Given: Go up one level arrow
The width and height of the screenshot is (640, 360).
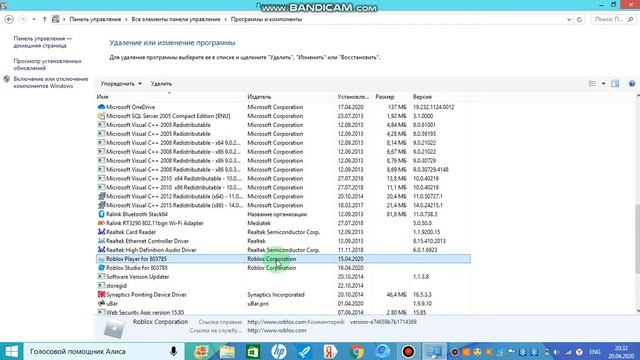Looking at the screenshot, I should pos(44,19).
